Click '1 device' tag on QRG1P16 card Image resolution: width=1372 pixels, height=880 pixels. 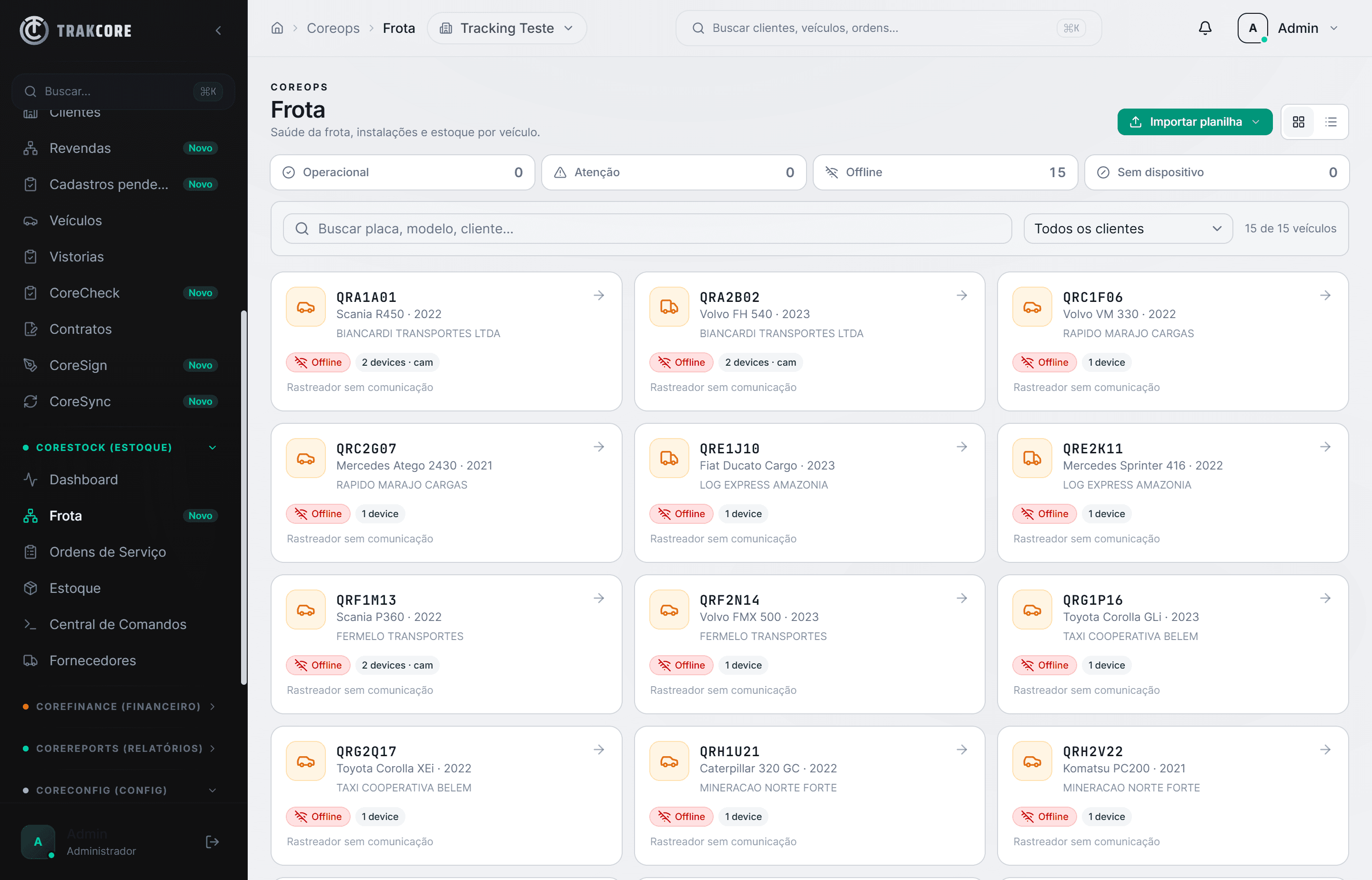(x=1106, y=665)
